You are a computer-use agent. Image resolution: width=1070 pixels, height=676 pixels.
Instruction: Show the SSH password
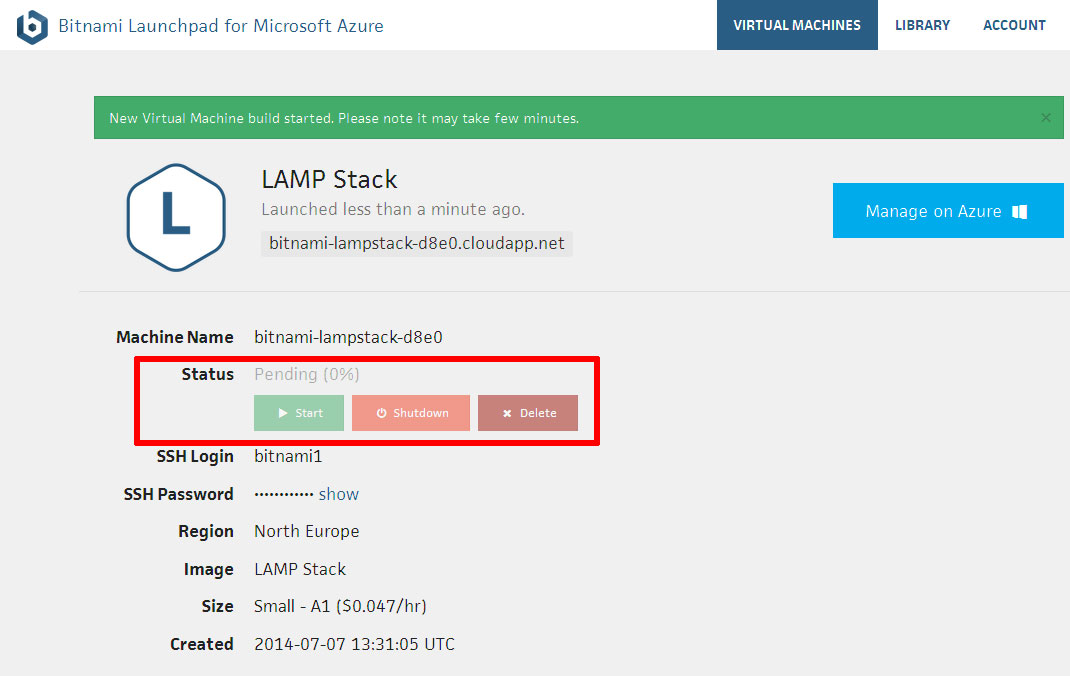click(338, 494)
